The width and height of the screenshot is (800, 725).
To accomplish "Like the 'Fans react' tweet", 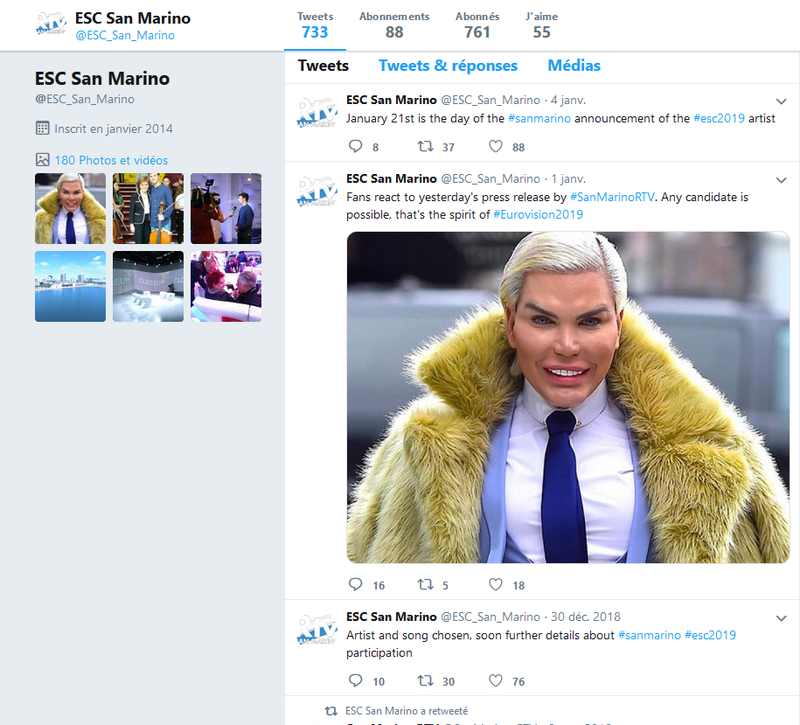I will coord(495,585).
